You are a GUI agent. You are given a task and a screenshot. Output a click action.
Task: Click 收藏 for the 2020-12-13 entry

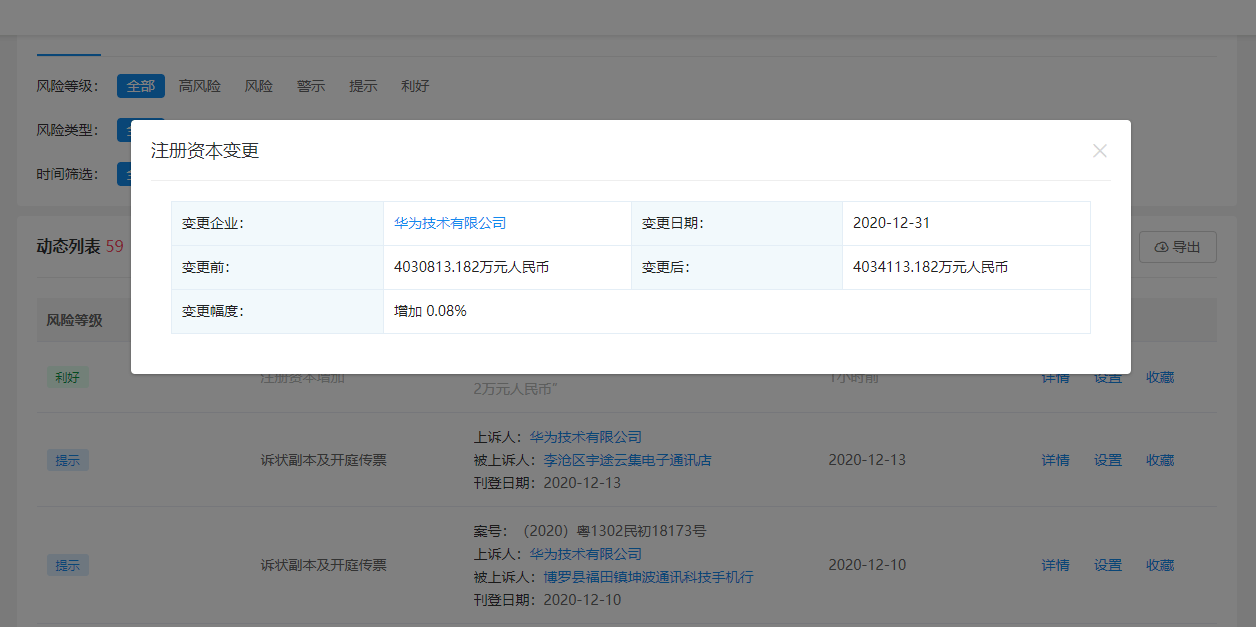pyautogui.click(x=1160, y=460)
